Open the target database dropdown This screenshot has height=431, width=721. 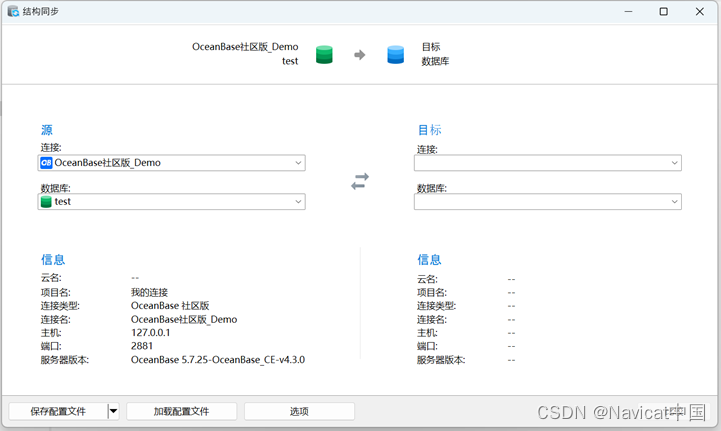tap(548, 201)
